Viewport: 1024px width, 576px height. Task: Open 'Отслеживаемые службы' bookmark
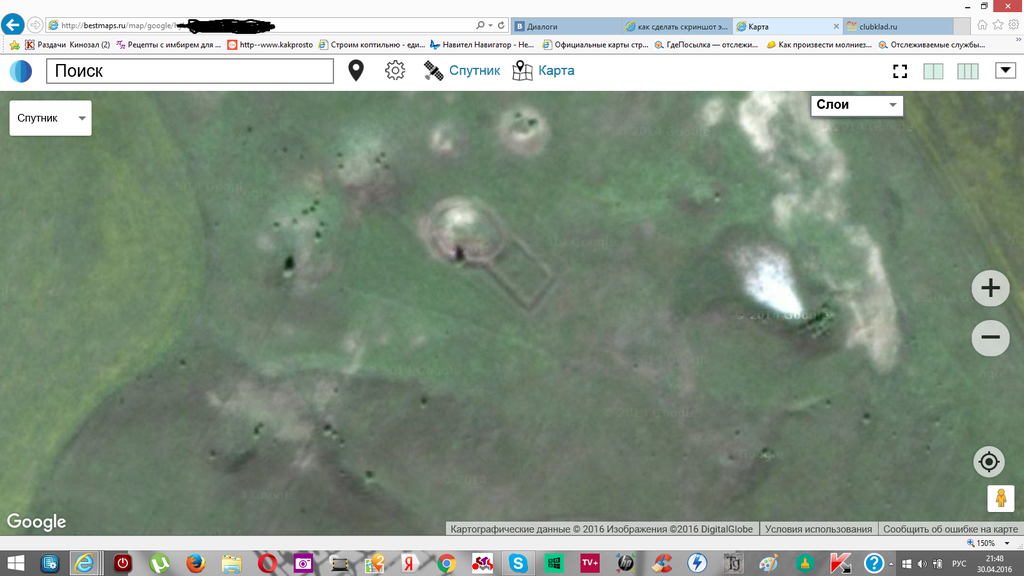pyautogui.click(x=932, y=45)
